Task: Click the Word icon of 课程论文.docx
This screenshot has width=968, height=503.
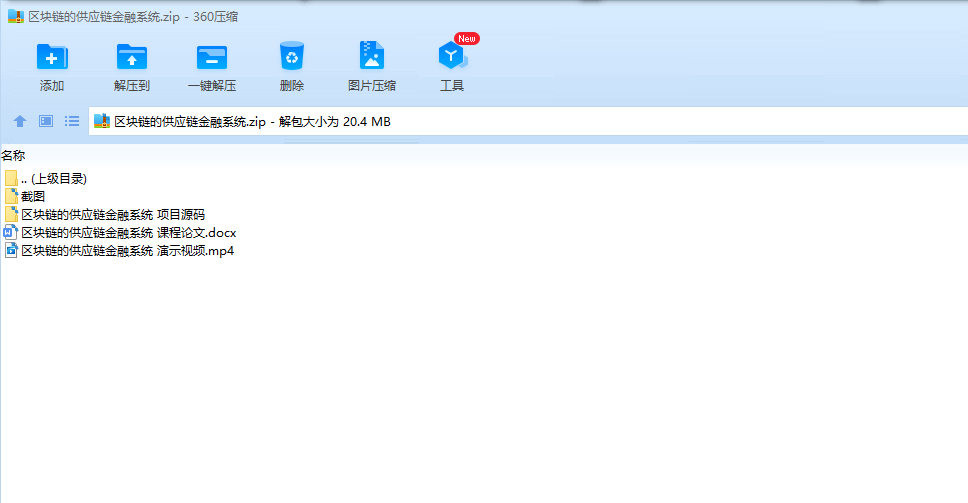Action: click(x=10, y=232)
